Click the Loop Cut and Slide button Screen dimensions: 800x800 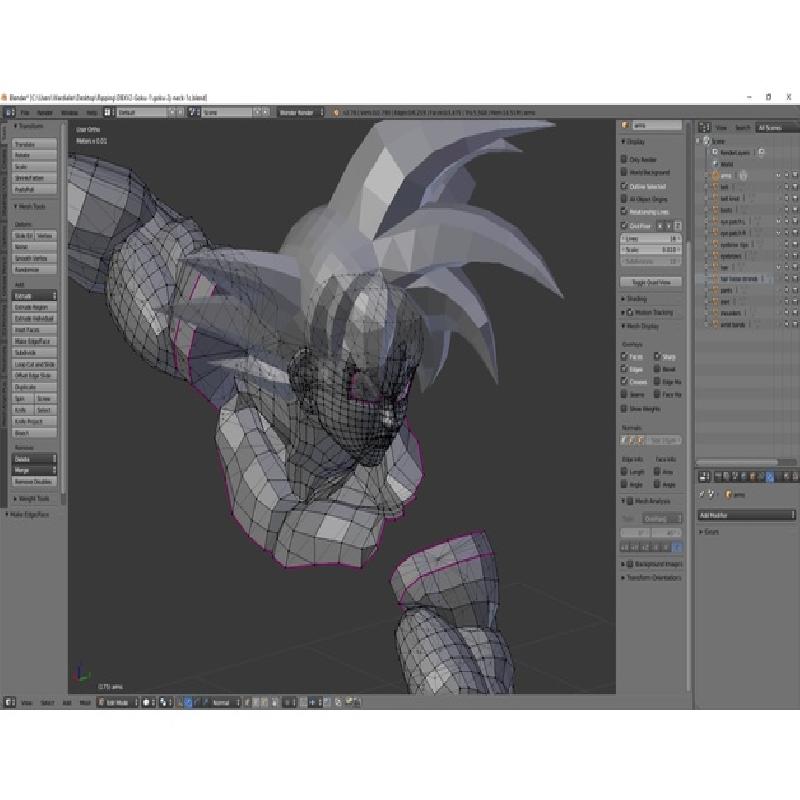click(x=34, y=364)
